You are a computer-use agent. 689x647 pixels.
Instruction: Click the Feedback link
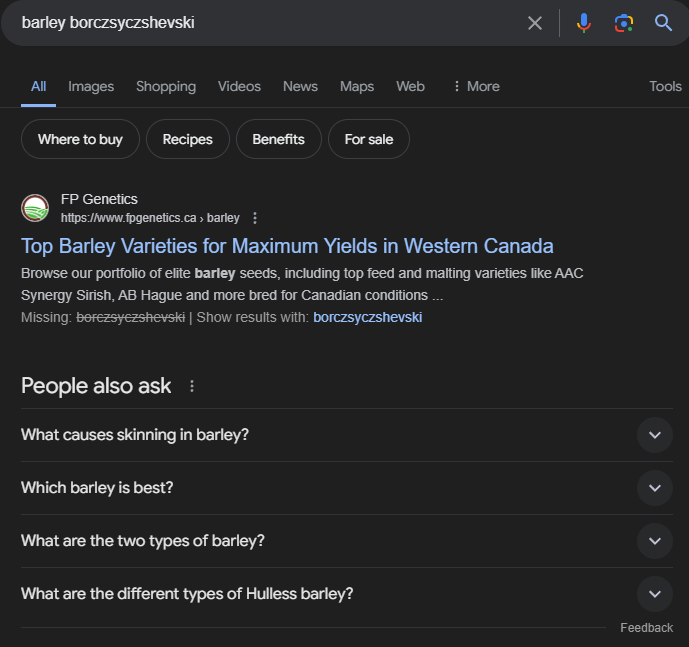(646, 628)
